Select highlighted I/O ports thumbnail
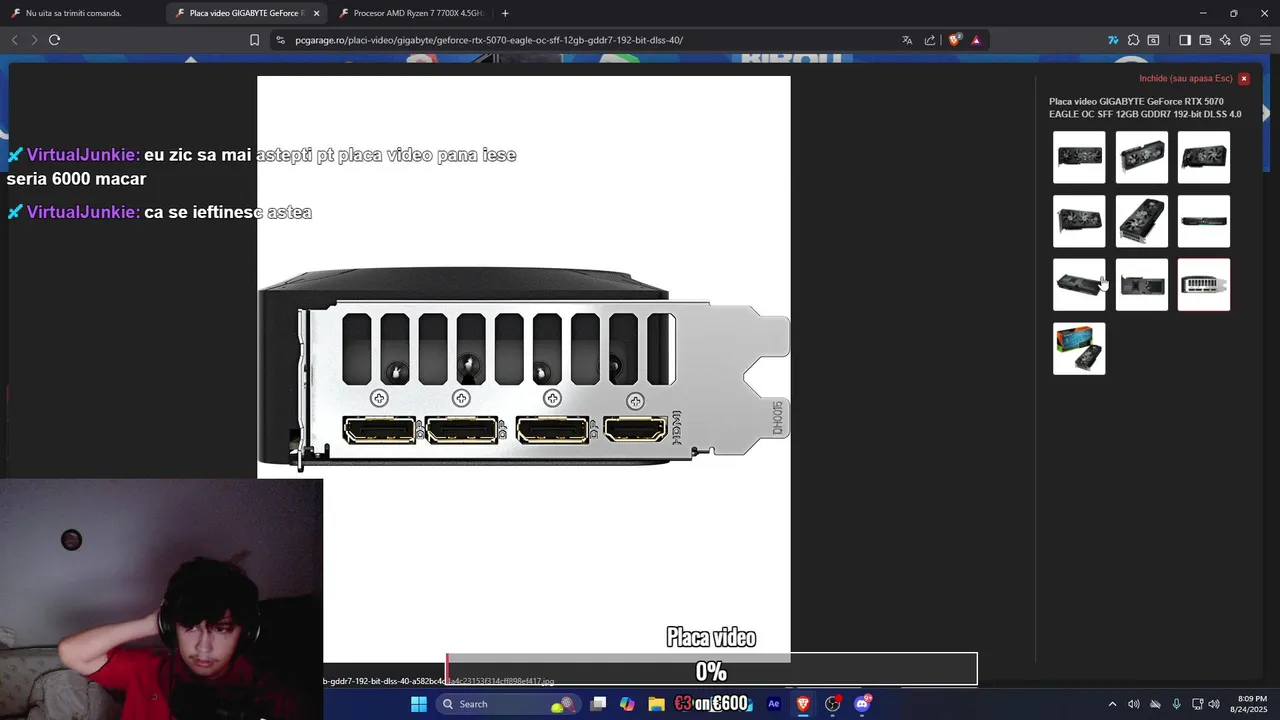Screen dimensions: 1280x720 pos(1203,285)
